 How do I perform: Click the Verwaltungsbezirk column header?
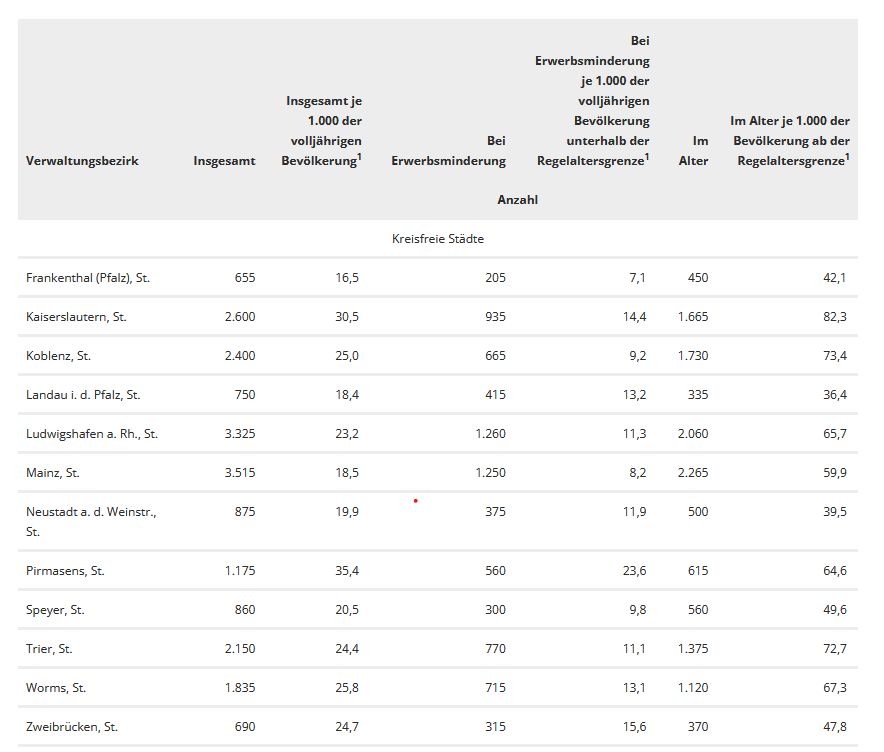pyautogui.click(x=82, y=161)
